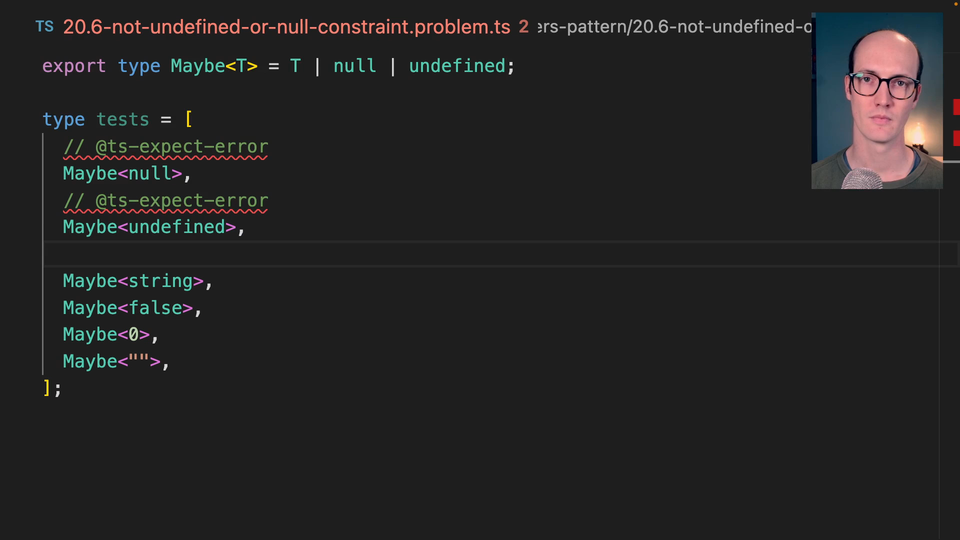960x540 pixels.
Task: Click the Maybe<string> test entry
Action: [x=137, y=281]
